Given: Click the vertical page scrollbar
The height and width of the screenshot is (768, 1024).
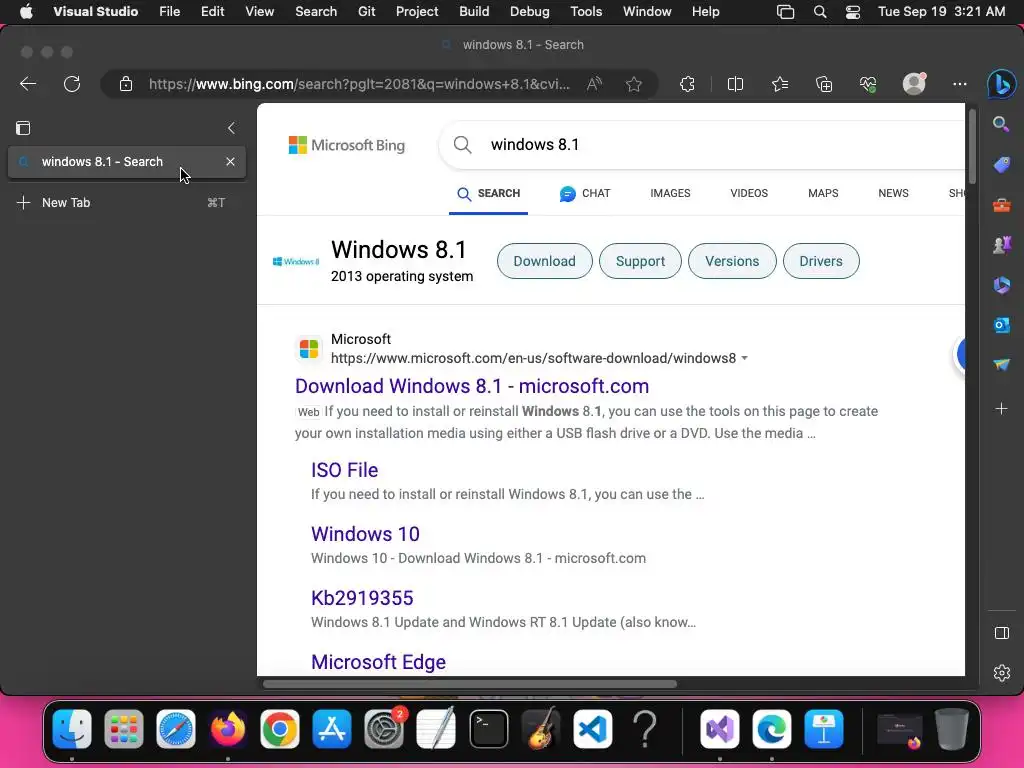Looking at the screenshot, I should pyautogui.click(x=972, y=147).
